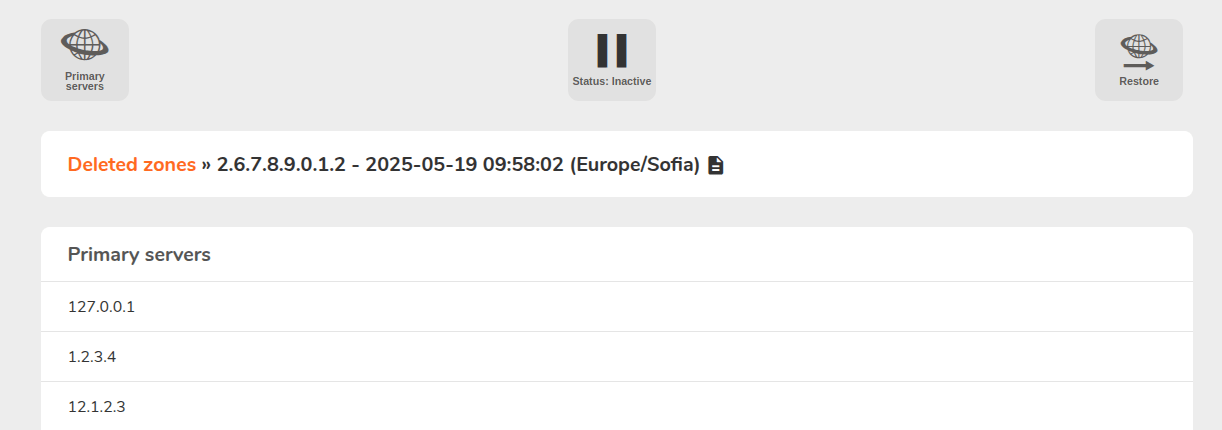Toggle the zone via "Status: Inactive" label
The height and width of the screenshot is (430, 1222).
[612, 81]
